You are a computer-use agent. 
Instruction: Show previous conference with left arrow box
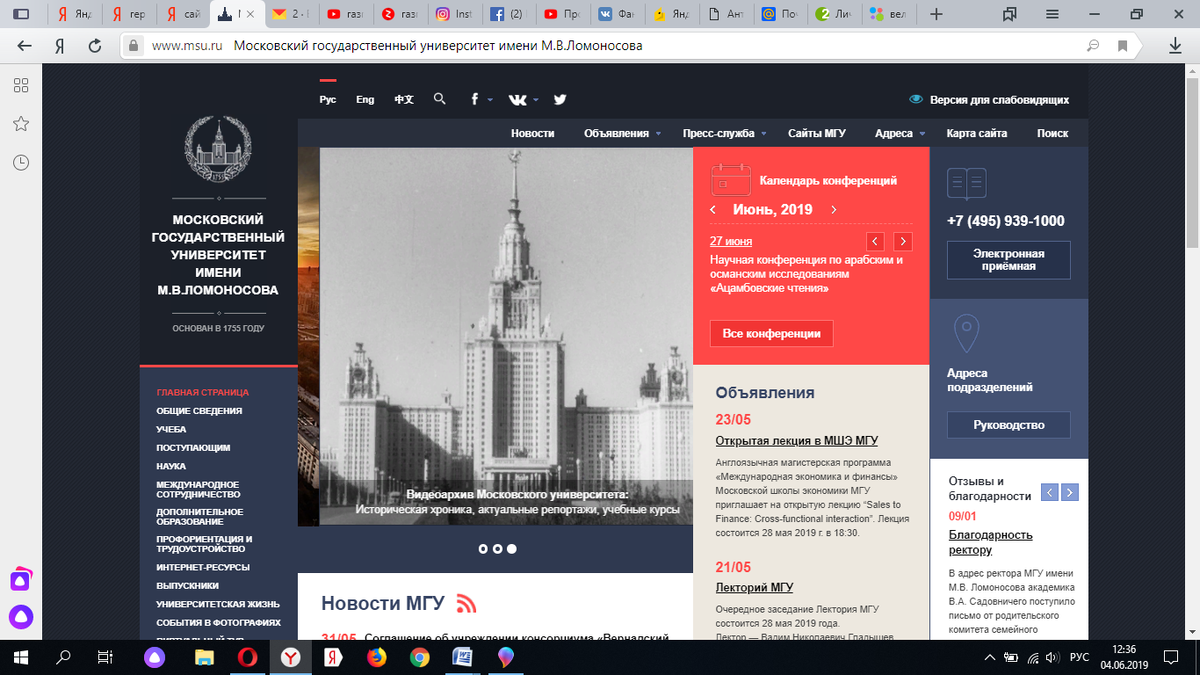pyautogui.click(x=875, y=241)
